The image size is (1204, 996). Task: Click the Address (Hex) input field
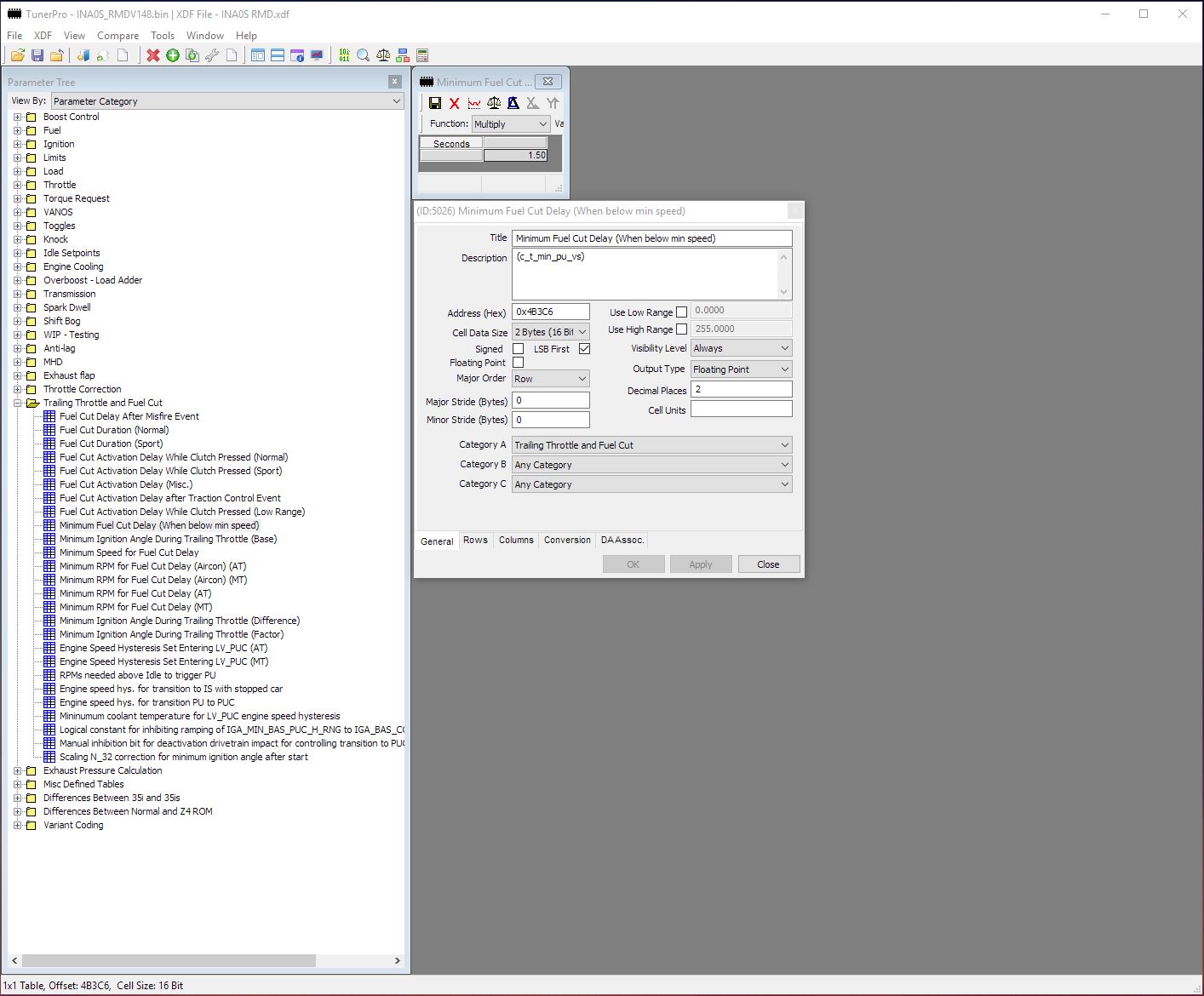pos(550,312)
